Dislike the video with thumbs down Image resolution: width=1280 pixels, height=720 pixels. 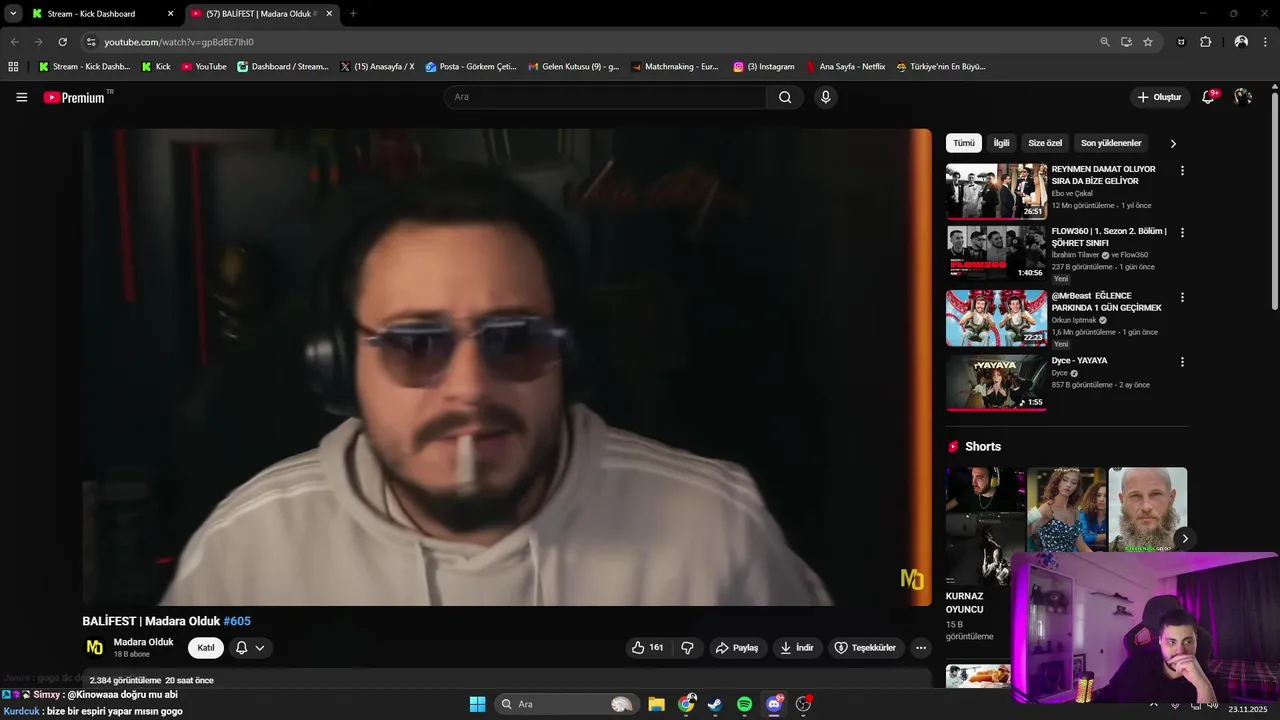coord(687,648)
